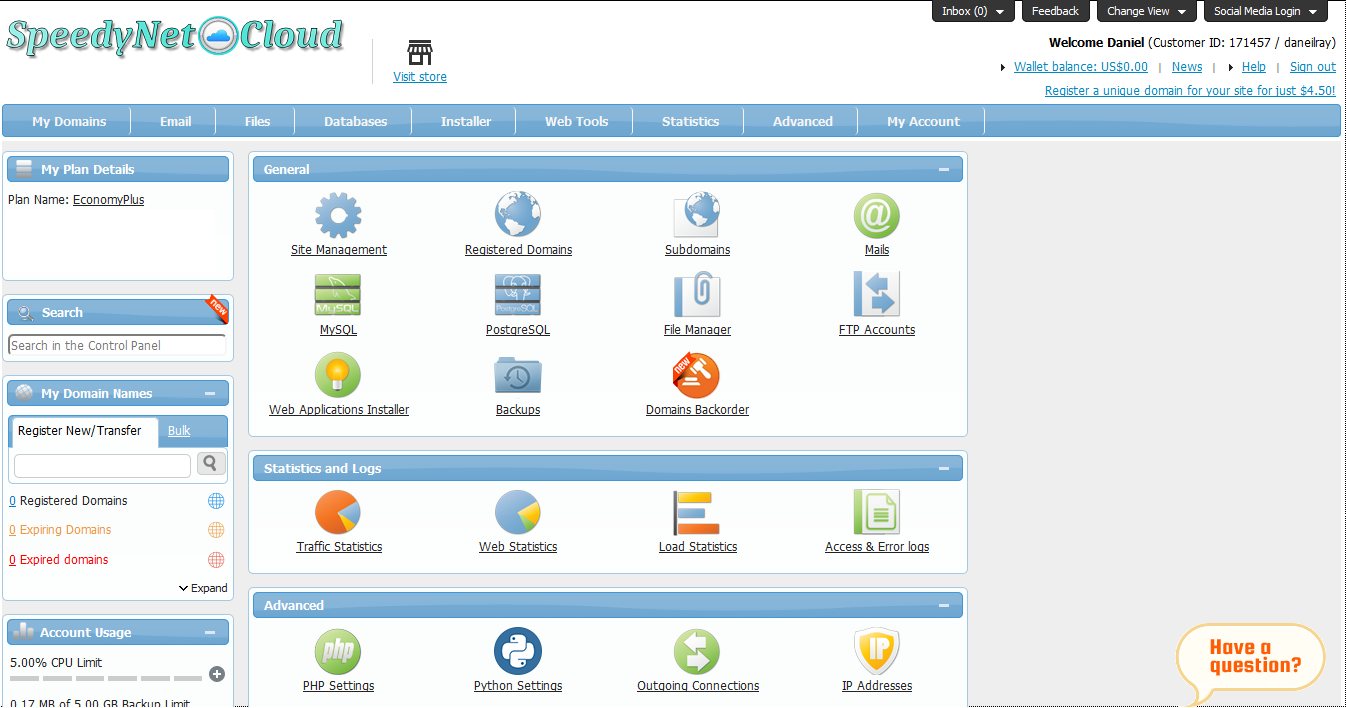Open the Mails at-sign icon
This screenshot has height=708, width=1346.
877,215
